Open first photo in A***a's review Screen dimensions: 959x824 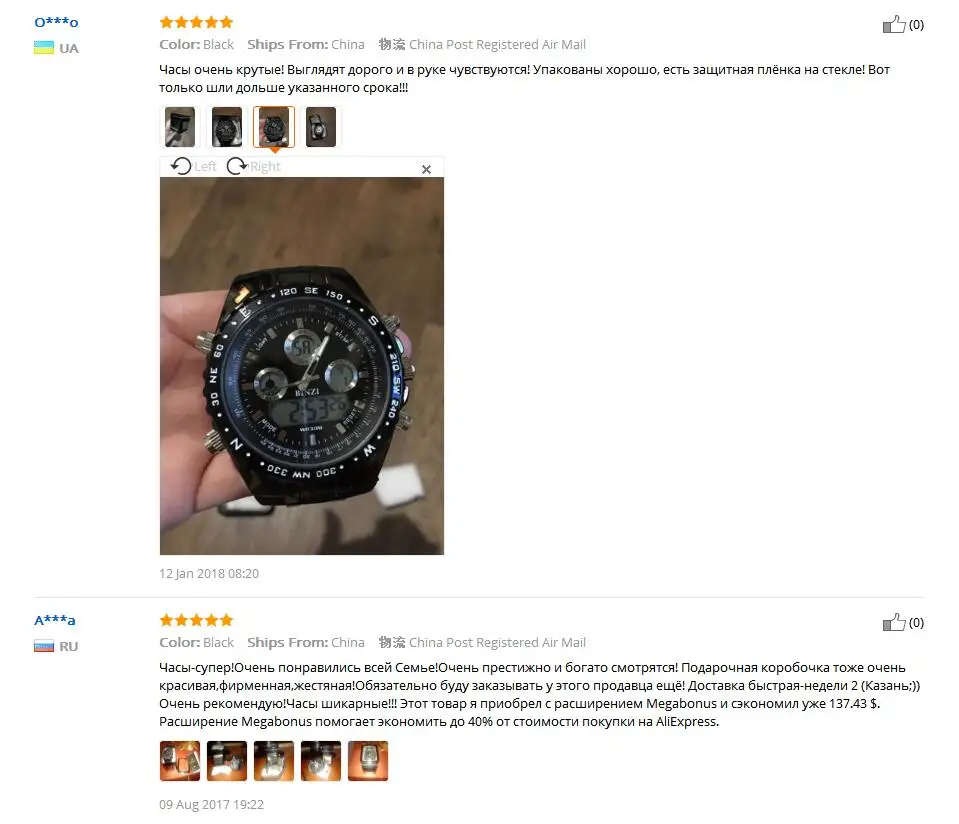pyautogui.click(x=180, y=761)
